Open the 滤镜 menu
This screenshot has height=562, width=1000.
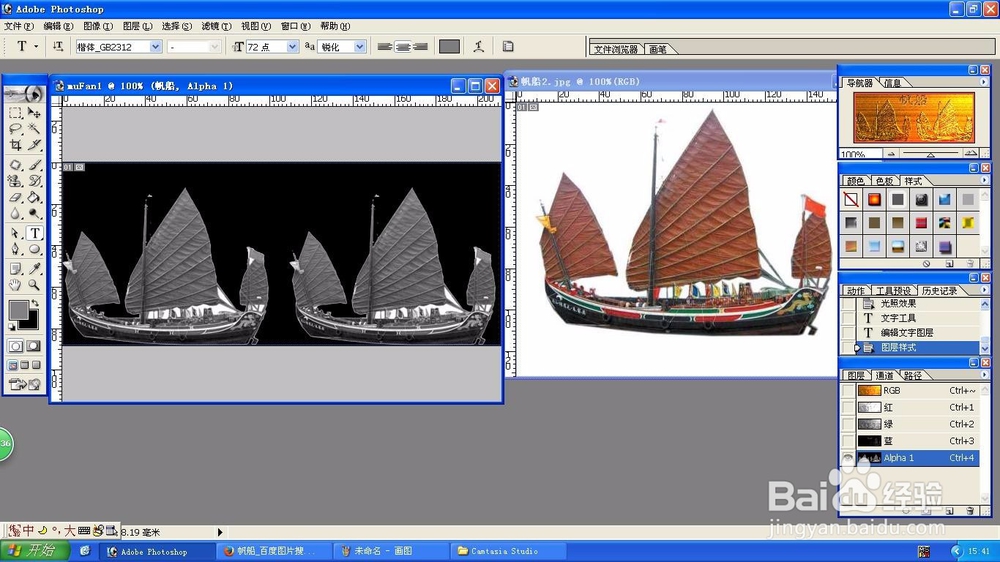(x=216, y=26)
